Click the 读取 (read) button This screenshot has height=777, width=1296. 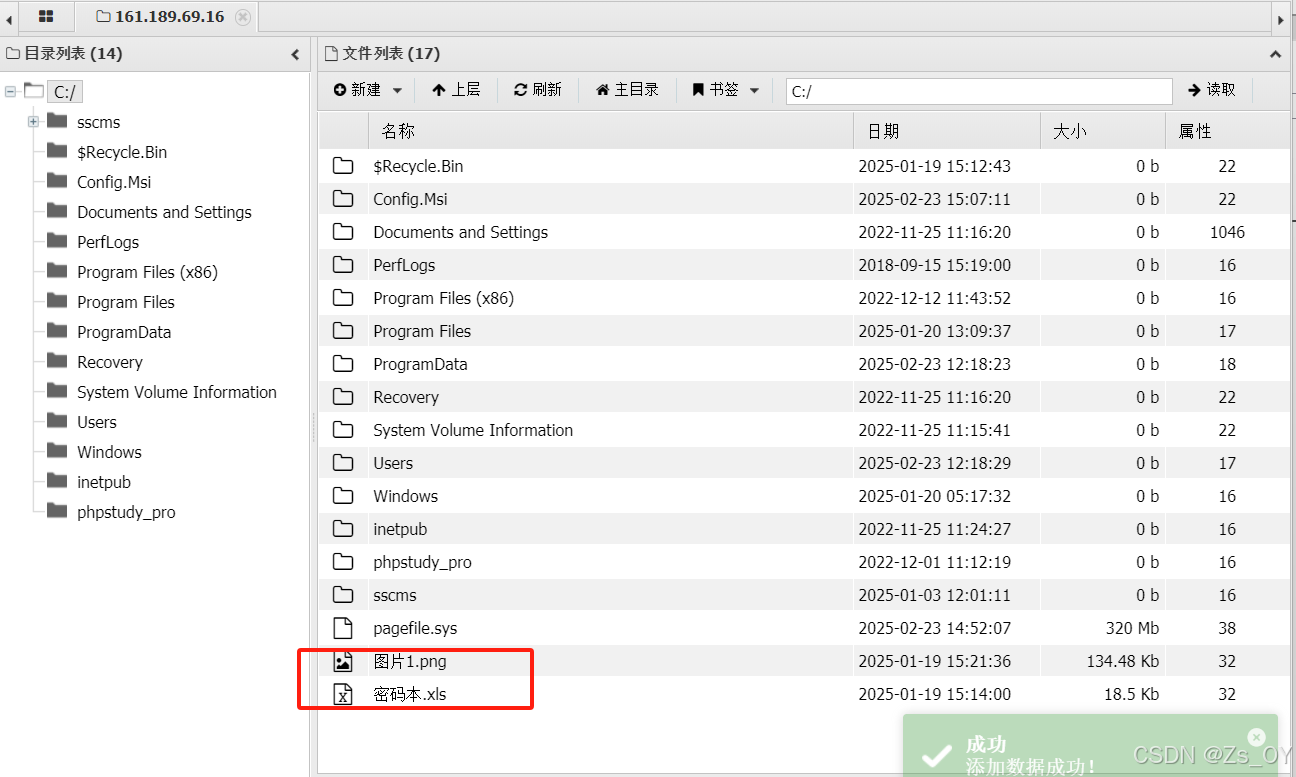point(1212,90)
